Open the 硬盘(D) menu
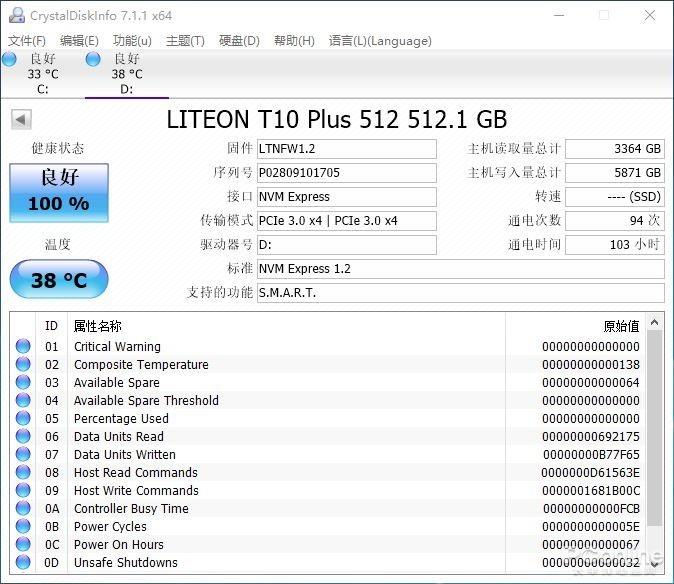Screen dimensions: 674x584 point(239,41)
